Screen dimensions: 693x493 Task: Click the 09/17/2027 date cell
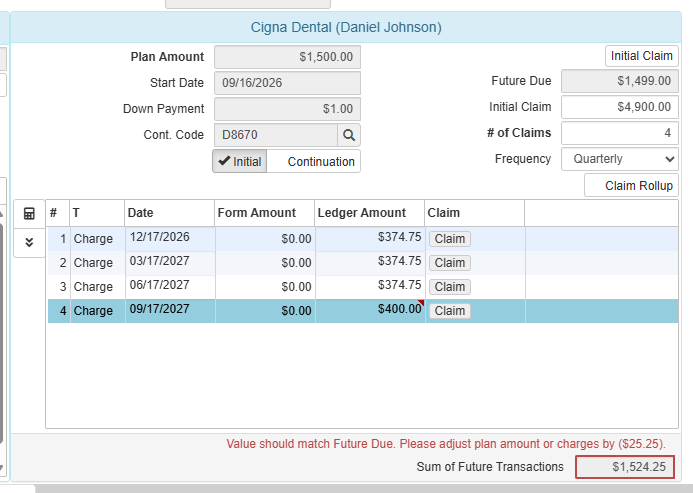pyautogui.click(x=170, y=310)
